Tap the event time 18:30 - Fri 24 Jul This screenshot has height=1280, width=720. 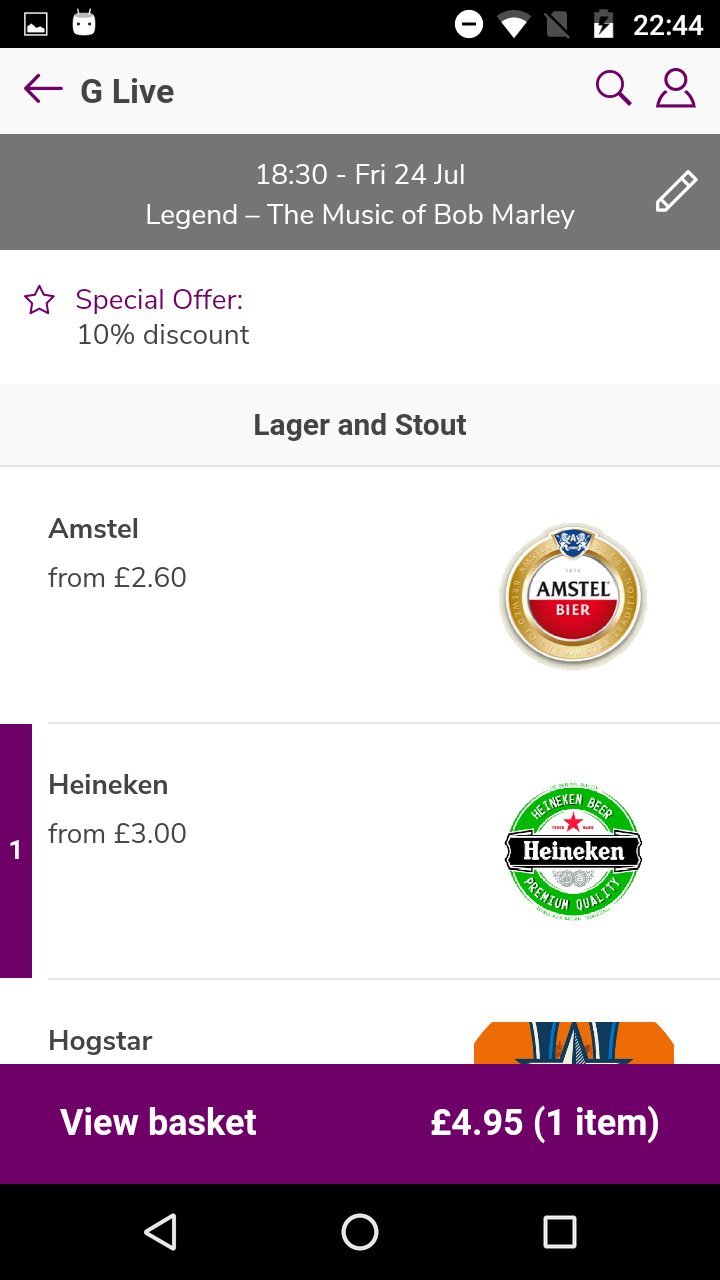[360, 175]
